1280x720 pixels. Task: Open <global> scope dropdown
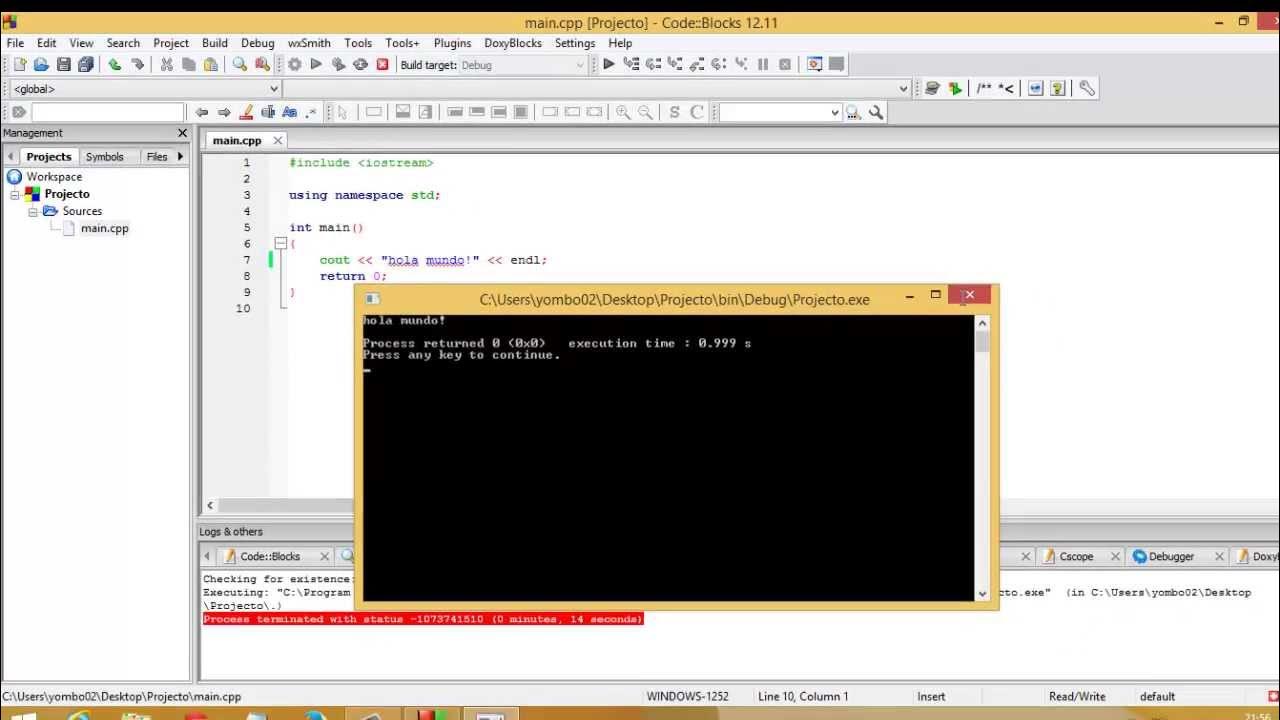(273, 89)
